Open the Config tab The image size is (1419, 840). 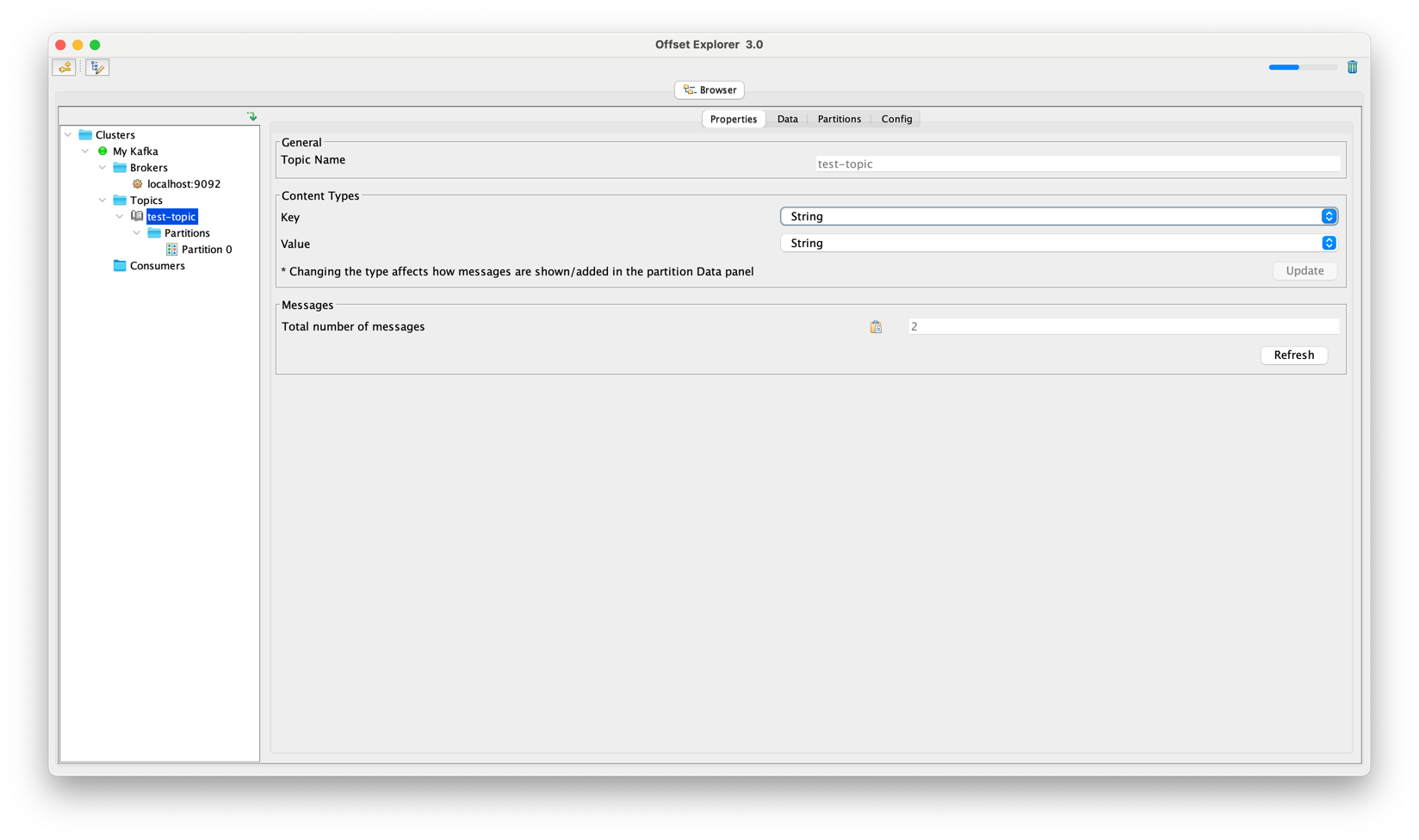895,119
